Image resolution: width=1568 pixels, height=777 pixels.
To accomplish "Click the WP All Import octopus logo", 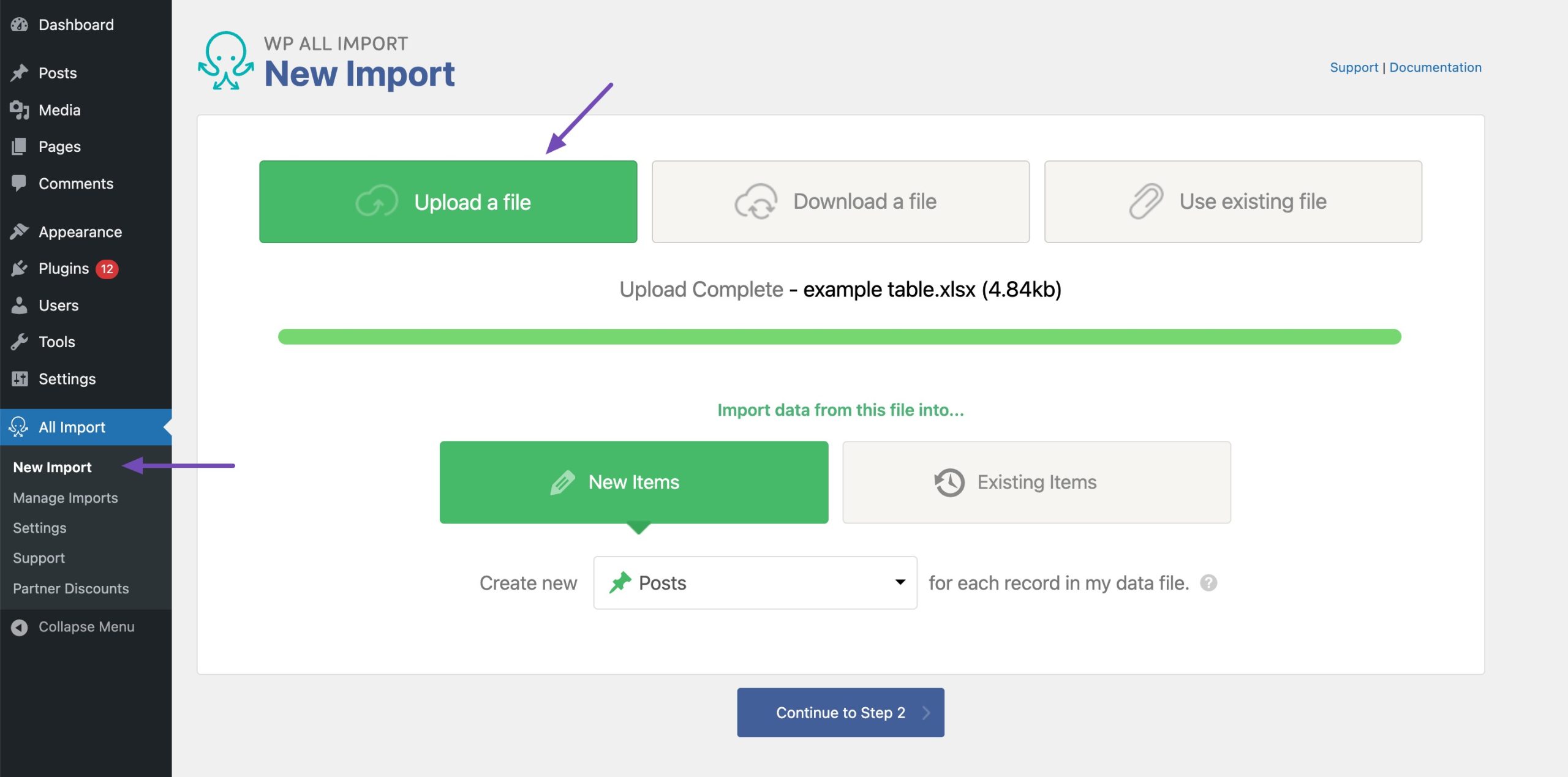I will [x=225, y=61].
